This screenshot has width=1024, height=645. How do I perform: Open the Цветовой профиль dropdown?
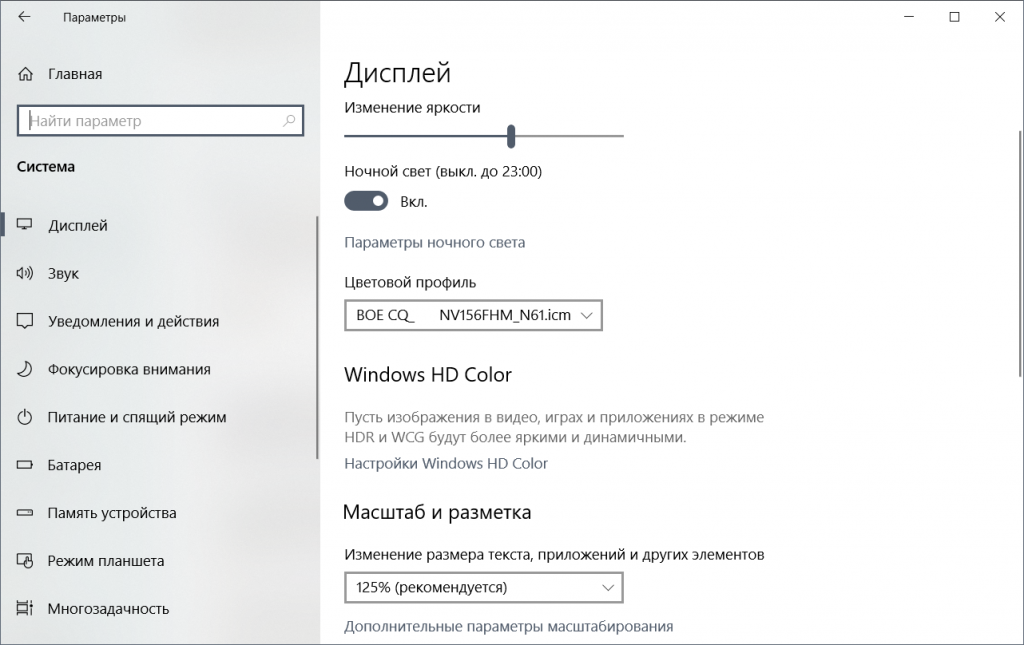pyautogui.click(x=473, y=315)
